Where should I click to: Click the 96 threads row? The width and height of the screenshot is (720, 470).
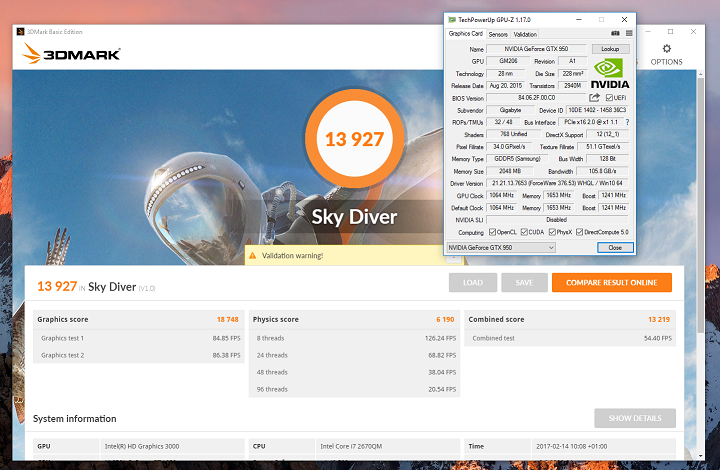(354, 389)
